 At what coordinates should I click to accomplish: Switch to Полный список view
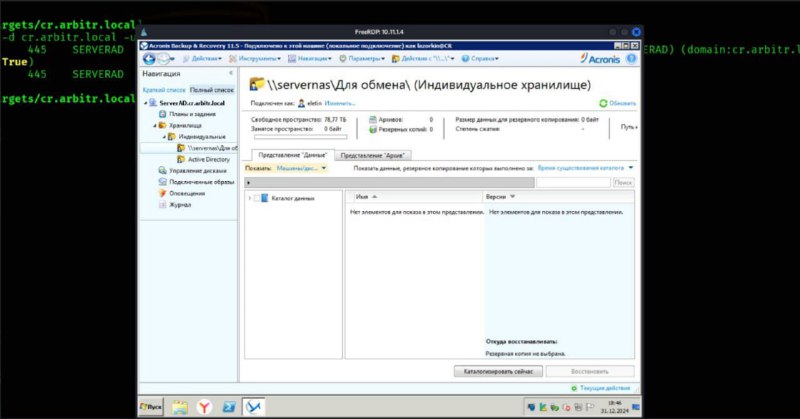(212, 90)
